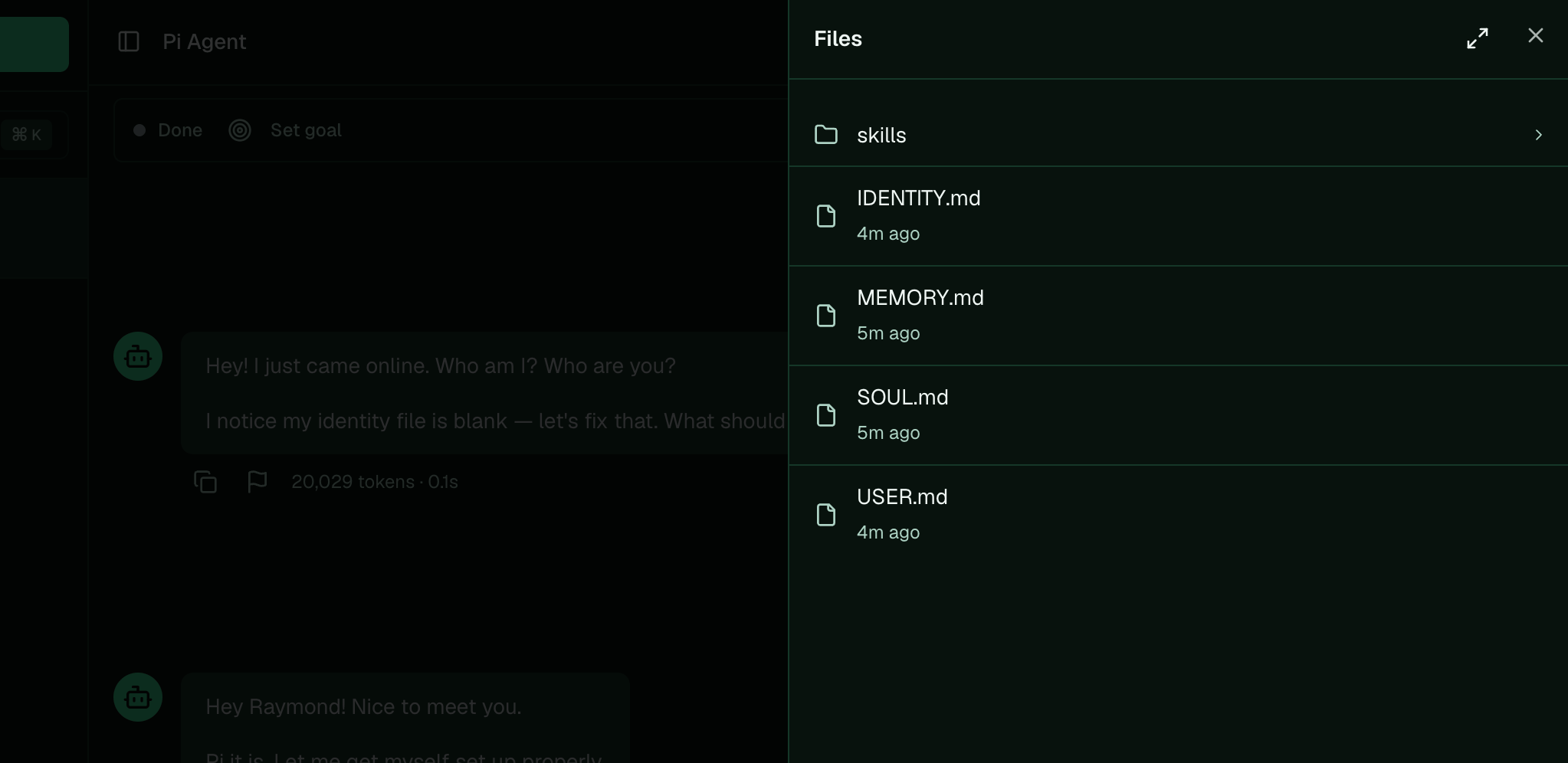Viewport: 1568px width, 763px height.
Task: Click the green button in sidebar
Action: [x=34, y=44]
